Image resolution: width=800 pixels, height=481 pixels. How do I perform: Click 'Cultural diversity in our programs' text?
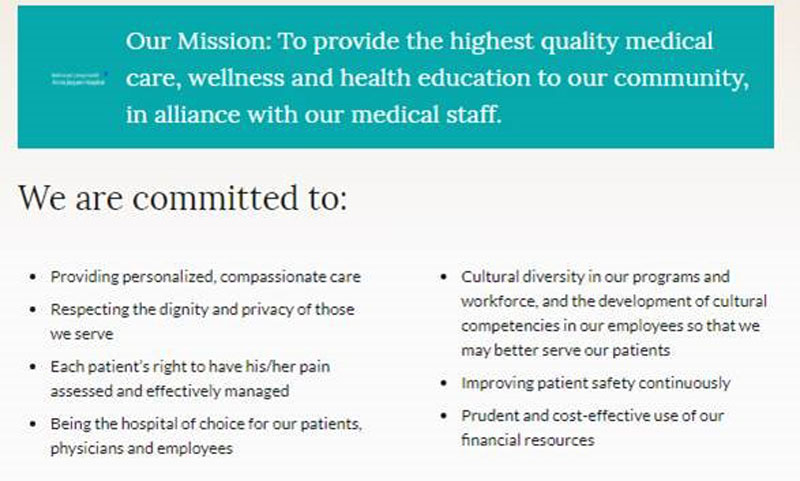(595, 277)
